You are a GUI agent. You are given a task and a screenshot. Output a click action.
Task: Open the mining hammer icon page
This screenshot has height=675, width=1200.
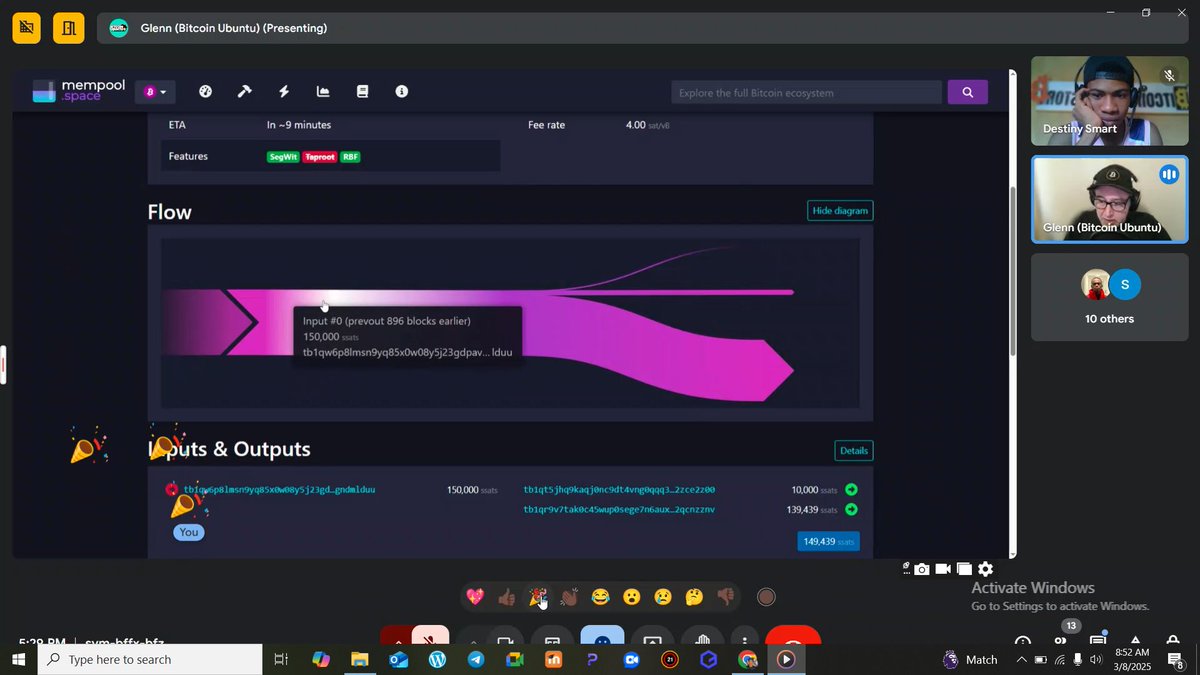click(244, 91)
